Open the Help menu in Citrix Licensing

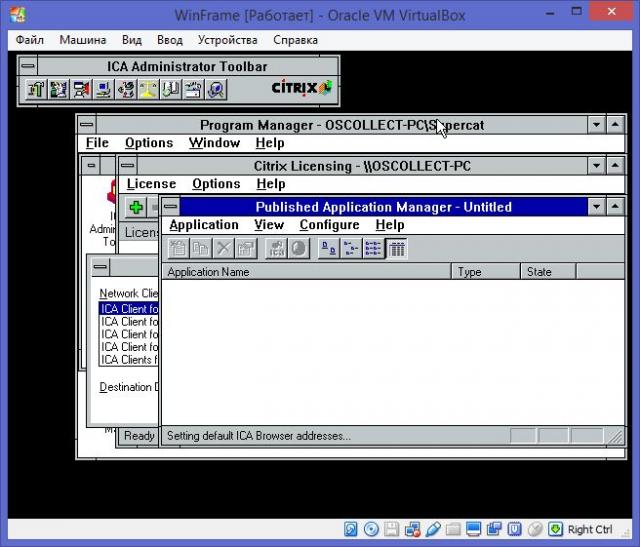tap(271, 184)
